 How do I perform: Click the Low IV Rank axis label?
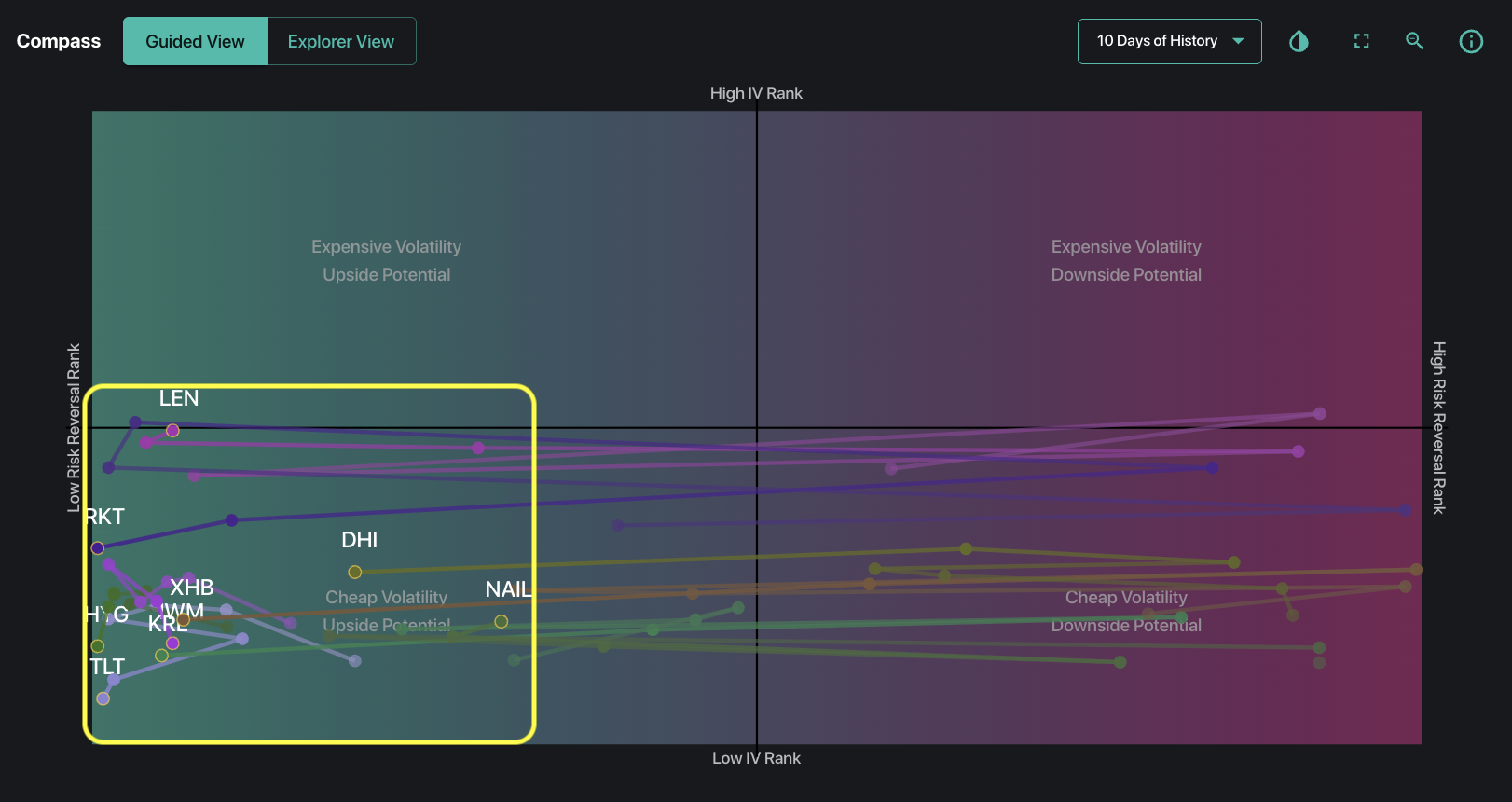tap(756, 758)
